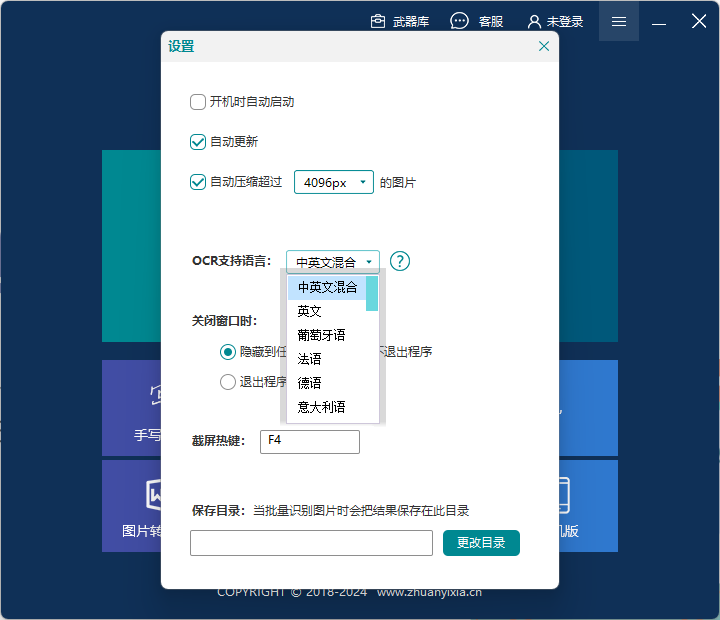
Task: Pick 意大利语 in the dropdown list
Action: pyautogui.click(x=321, y=407)
